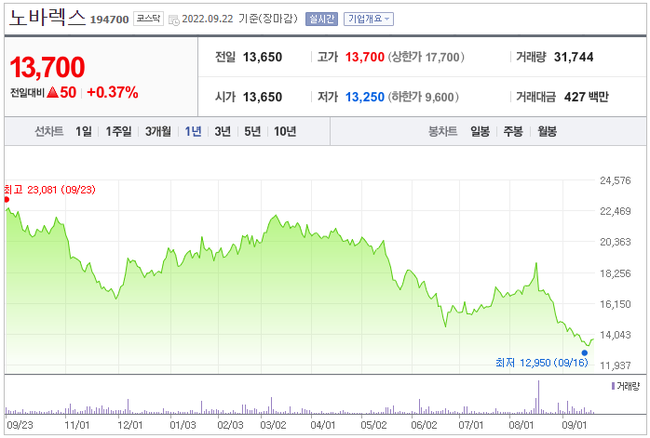Click the 실시간 realtime button
650x438 pixels.
pyautogui.click(x=321, y=19)
